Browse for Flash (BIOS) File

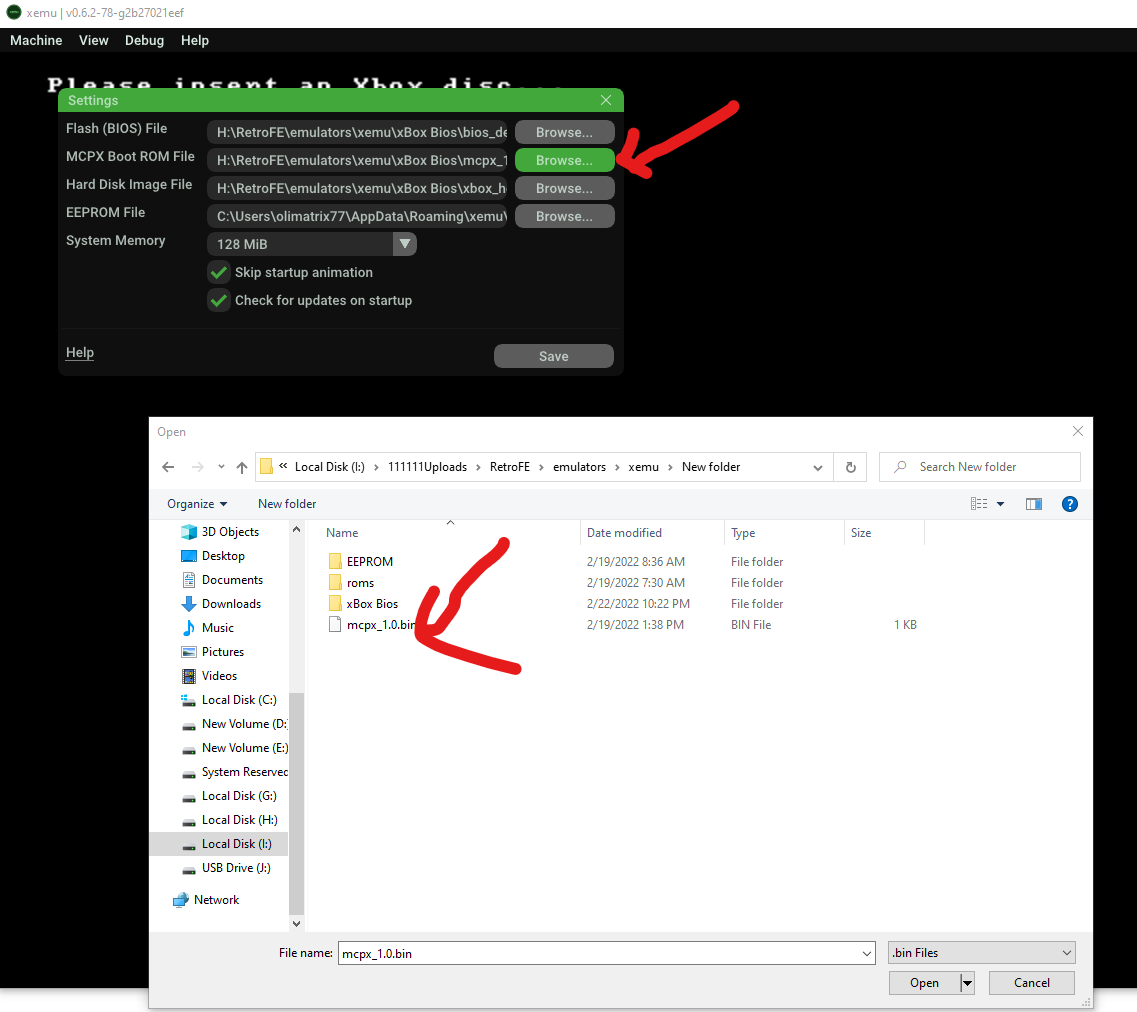click(x=564, y=132)
